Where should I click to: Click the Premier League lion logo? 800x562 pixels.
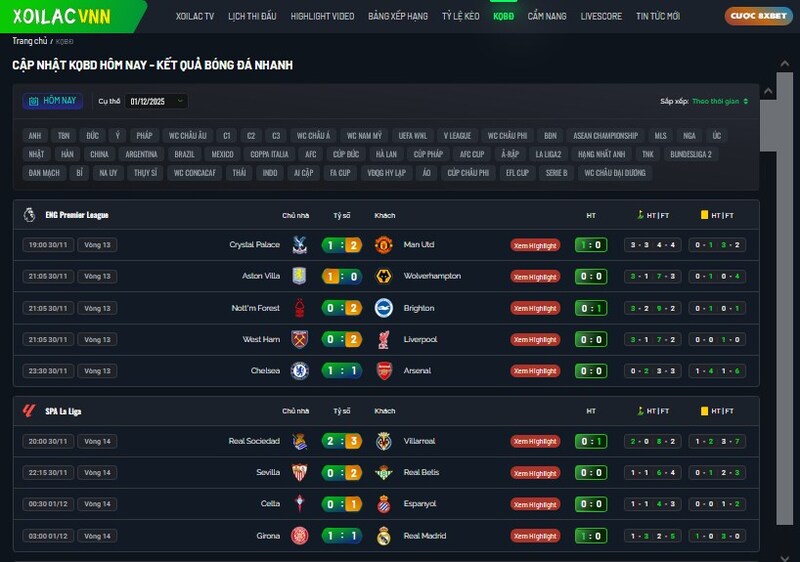point(30,215)
